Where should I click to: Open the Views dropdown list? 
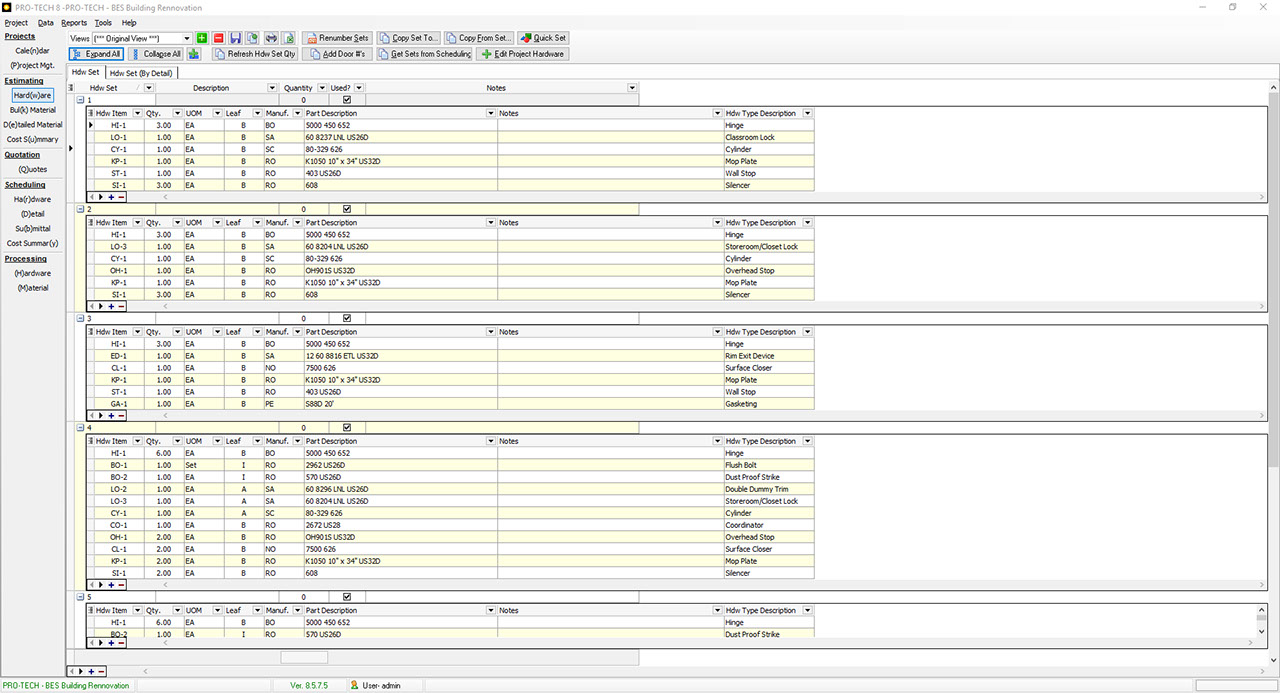pos(187,38)
